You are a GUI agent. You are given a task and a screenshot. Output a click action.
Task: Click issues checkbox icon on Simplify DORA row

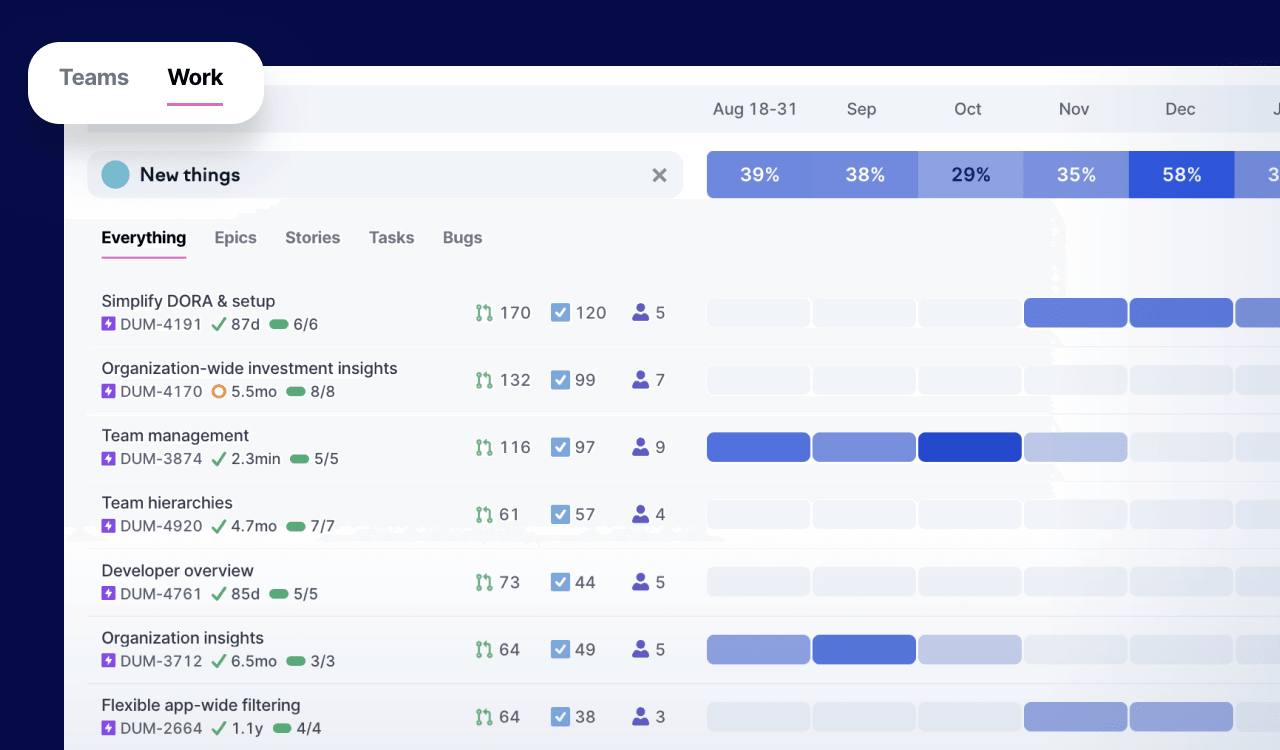[560, 313]
